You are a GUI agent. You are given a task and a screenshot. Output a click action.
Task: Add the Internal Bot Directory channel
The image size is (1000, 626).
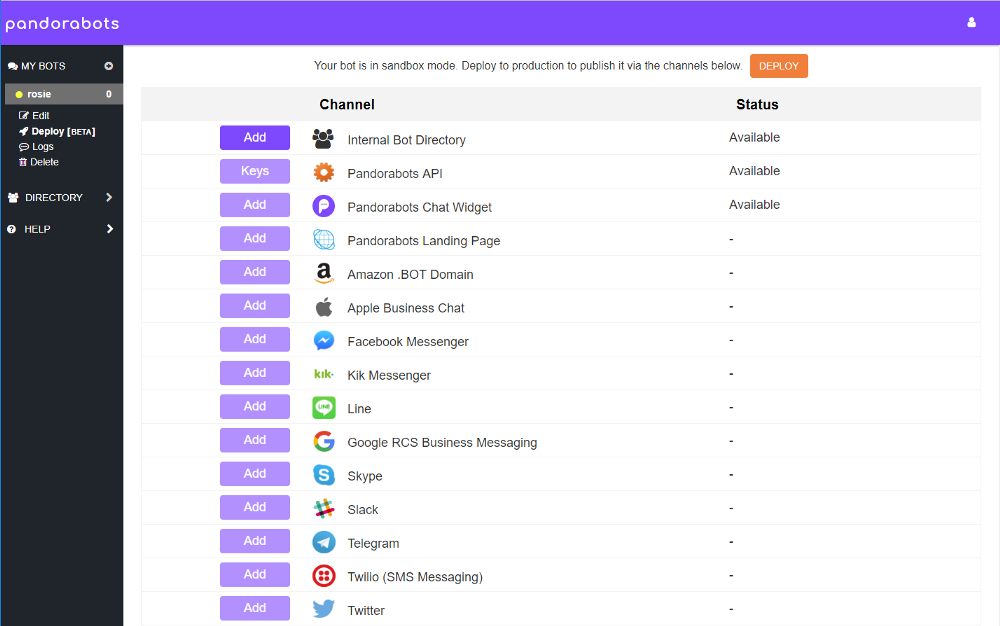point(255,138)
